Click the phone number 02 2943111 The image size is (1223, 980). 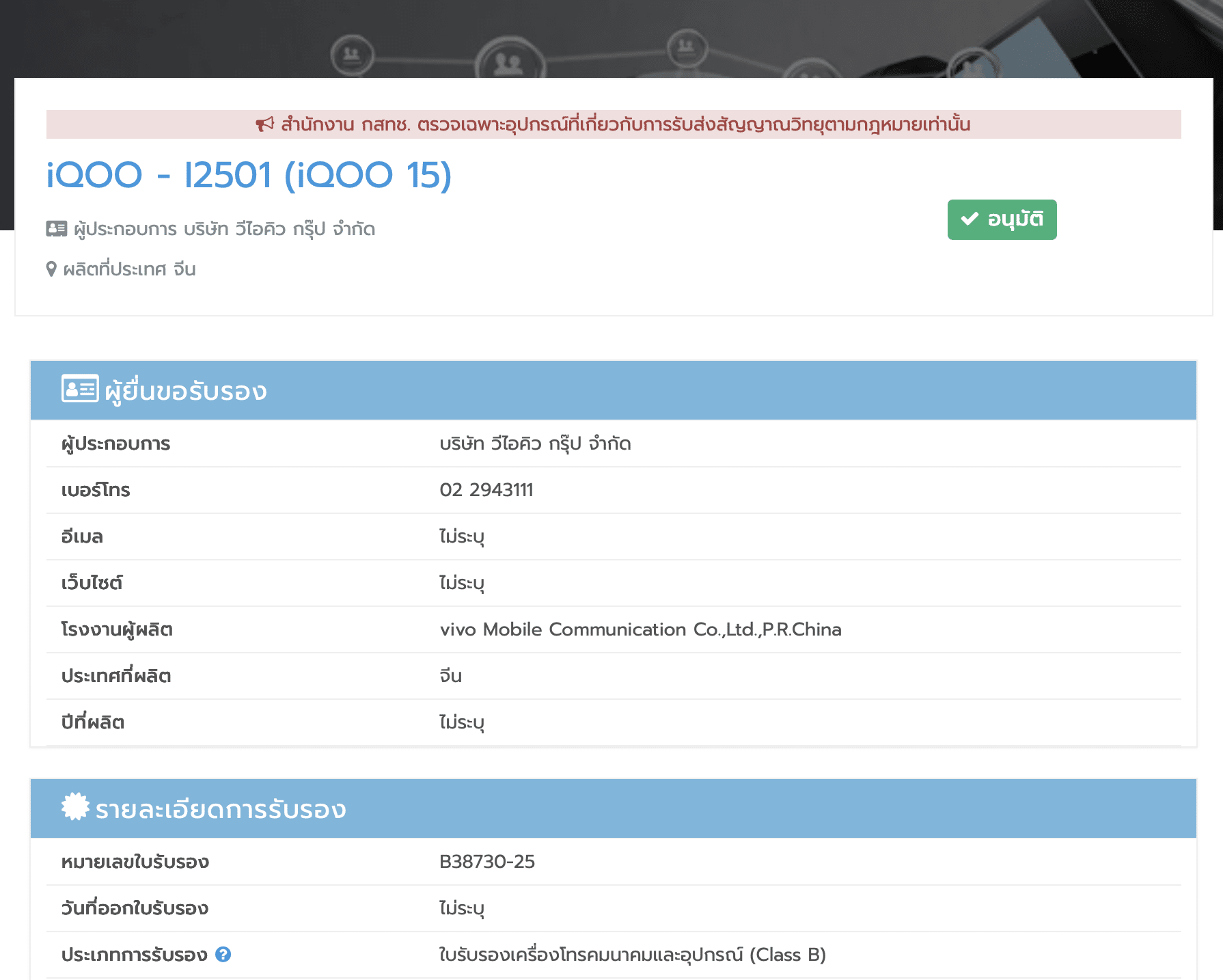pyautogui.click(x=486, y=490)
